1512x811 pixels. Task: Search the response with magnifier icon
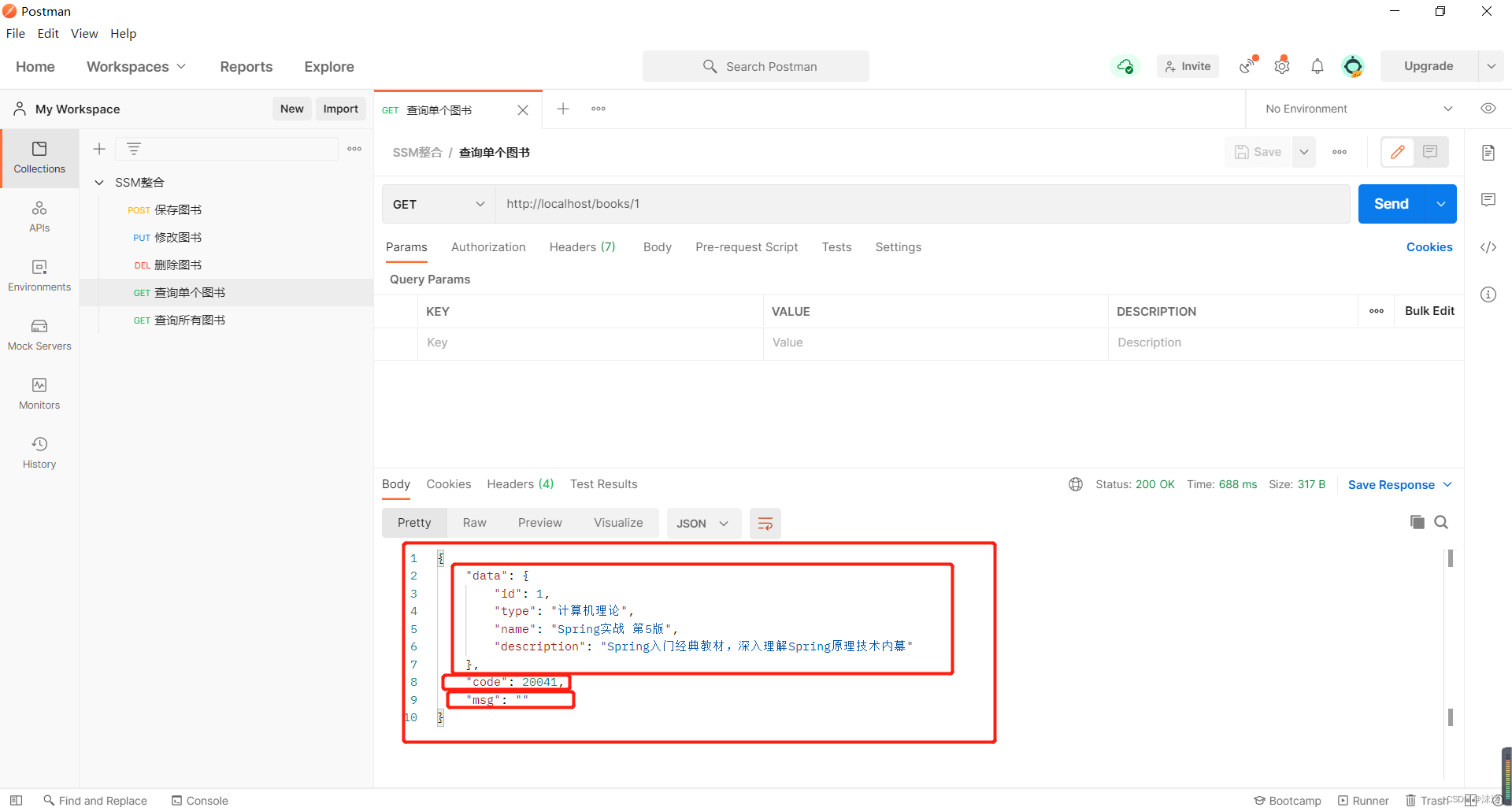coord(1441,522)
